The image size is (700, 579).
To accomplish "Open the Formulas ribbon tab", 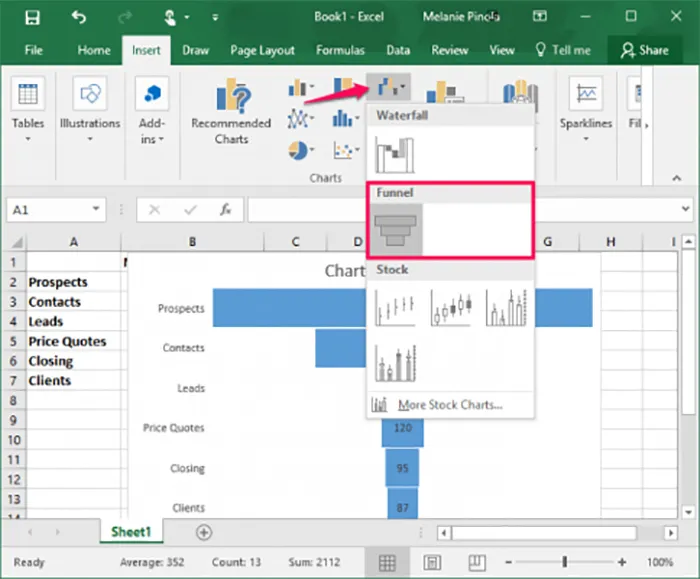I will [x=340, y=50].
